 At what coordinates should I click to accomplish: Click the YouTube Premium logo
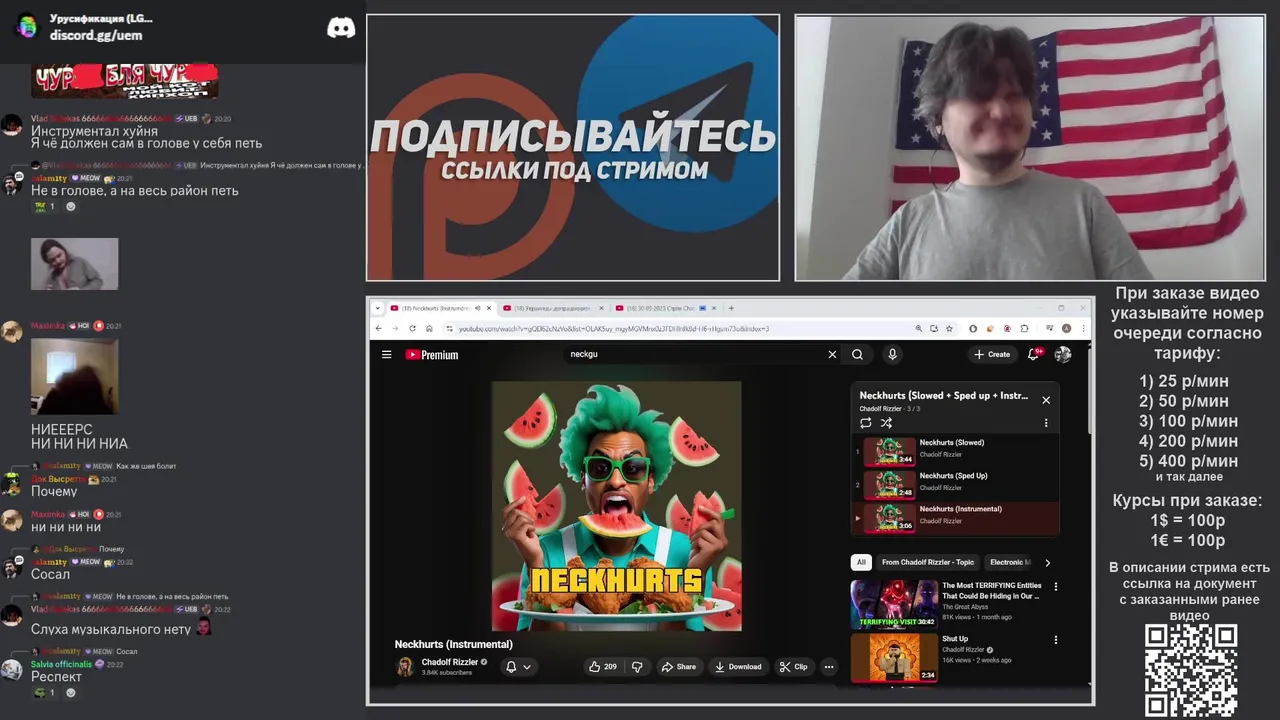432,354
